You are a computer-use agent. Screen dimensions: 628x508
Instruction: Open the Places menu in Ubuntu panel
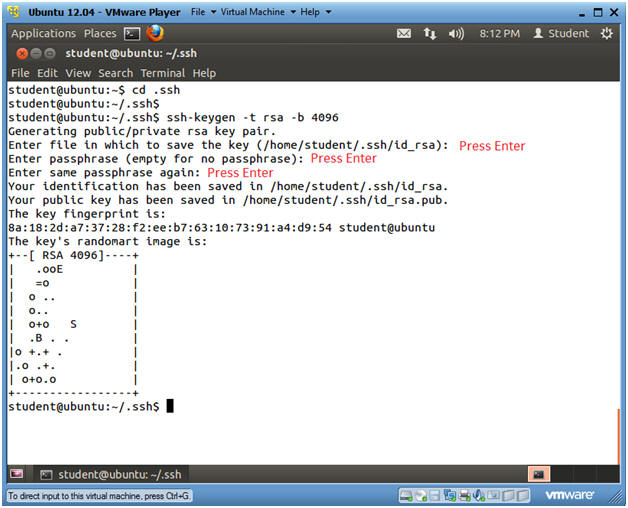[100, 34]
